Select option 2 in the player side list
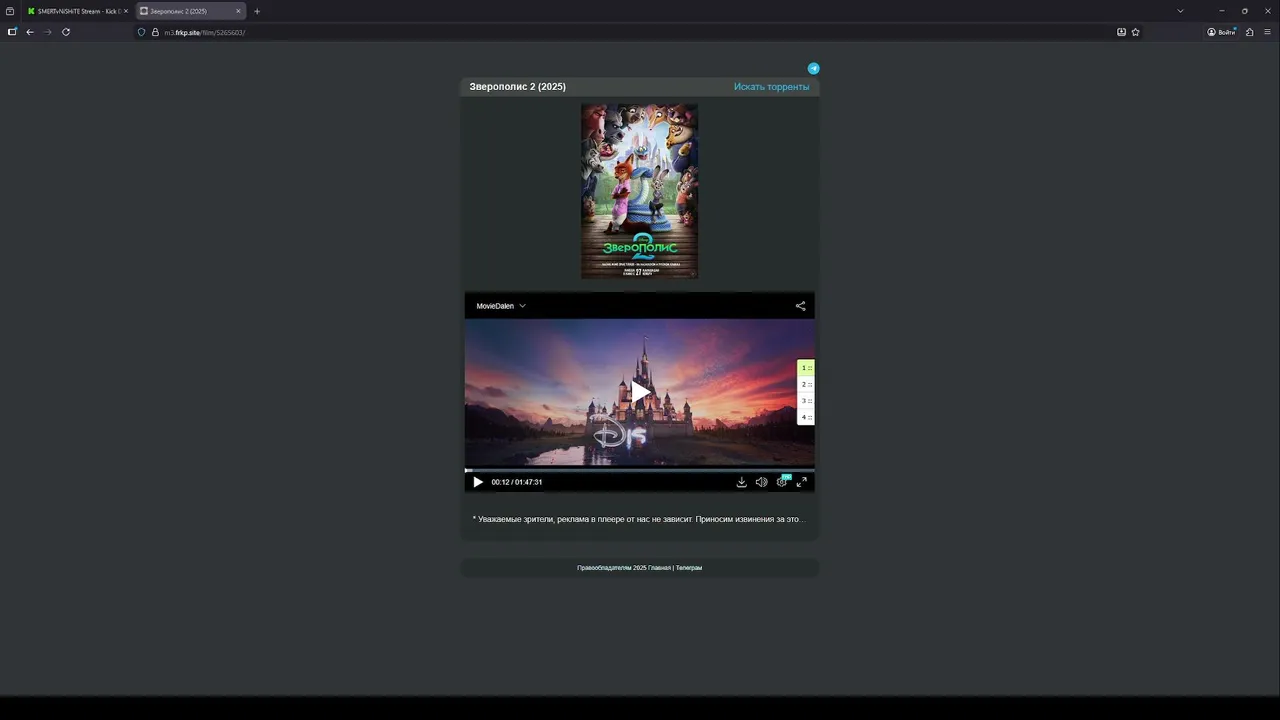 click(x=806, y=384)
